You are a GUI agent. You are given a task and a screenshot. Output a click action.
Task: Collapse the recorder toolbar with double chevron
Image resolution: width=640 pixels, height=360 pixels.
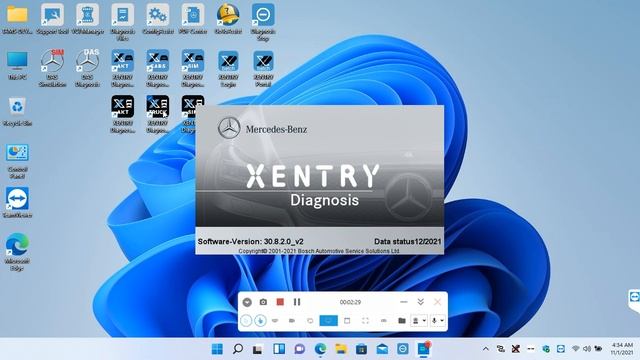point(420,302)
